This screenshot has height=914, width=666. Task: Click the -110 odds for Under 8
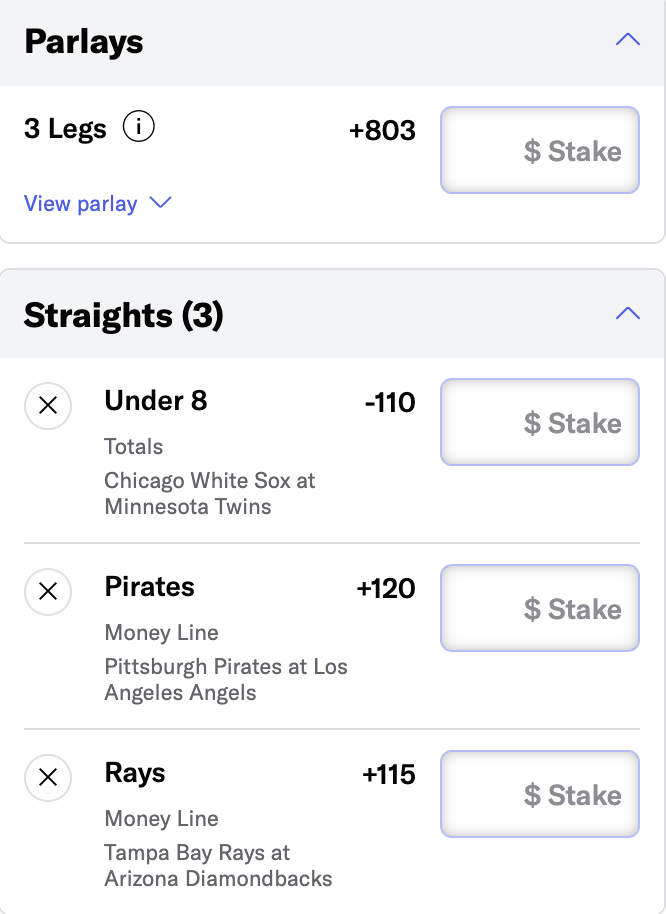pos(389,403)
